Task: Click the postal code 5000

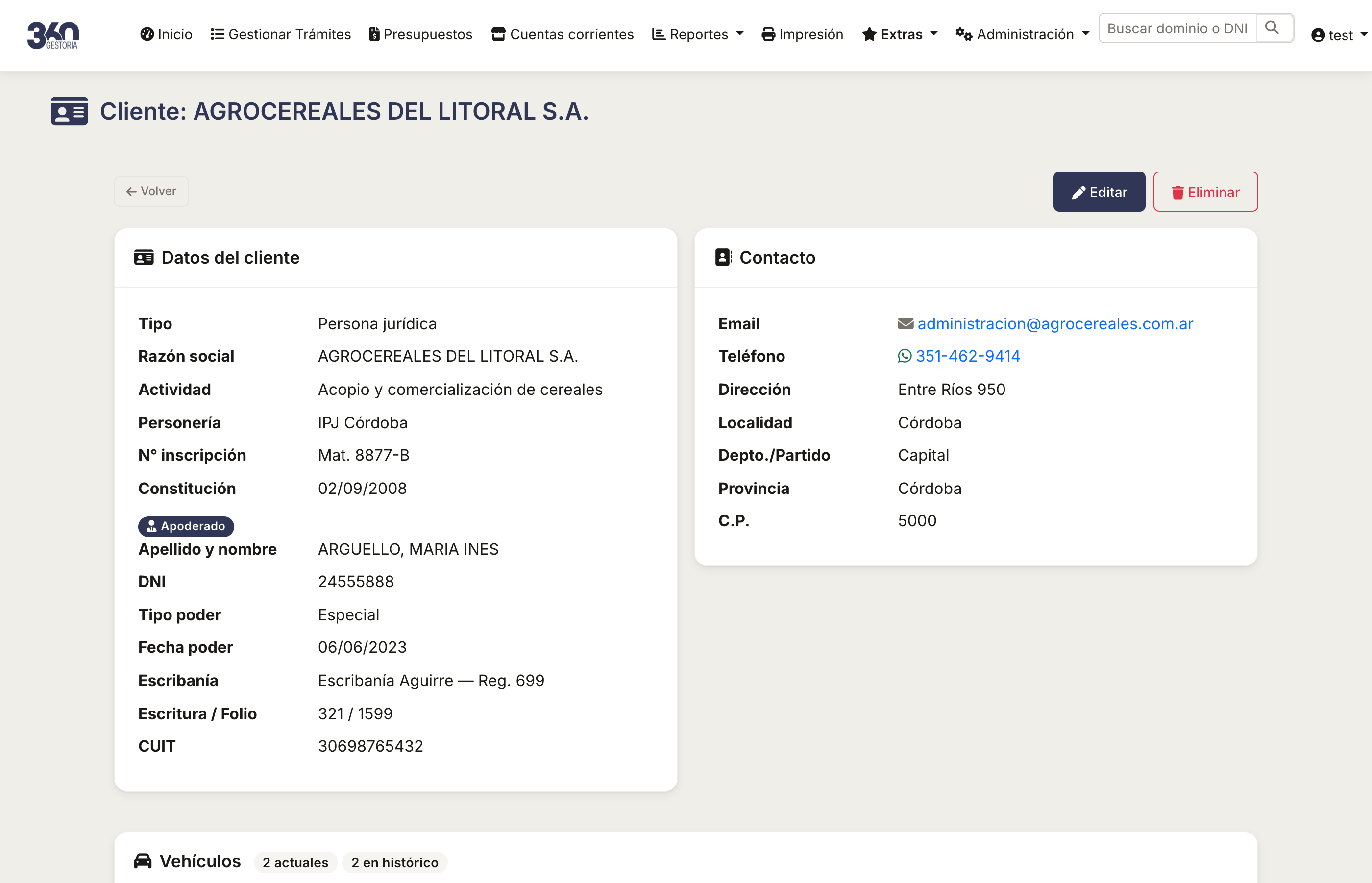Action: (x=917, y=520)
